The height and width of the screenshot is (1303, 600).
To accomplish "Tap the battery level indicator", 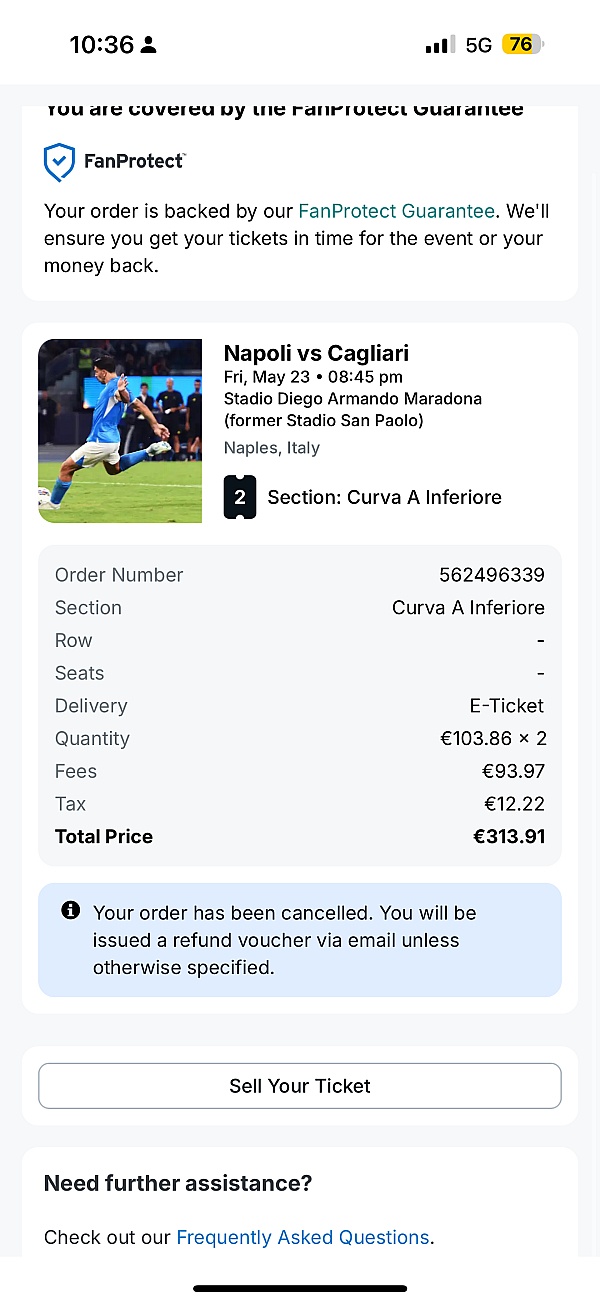I will click(x=522, y=45).
